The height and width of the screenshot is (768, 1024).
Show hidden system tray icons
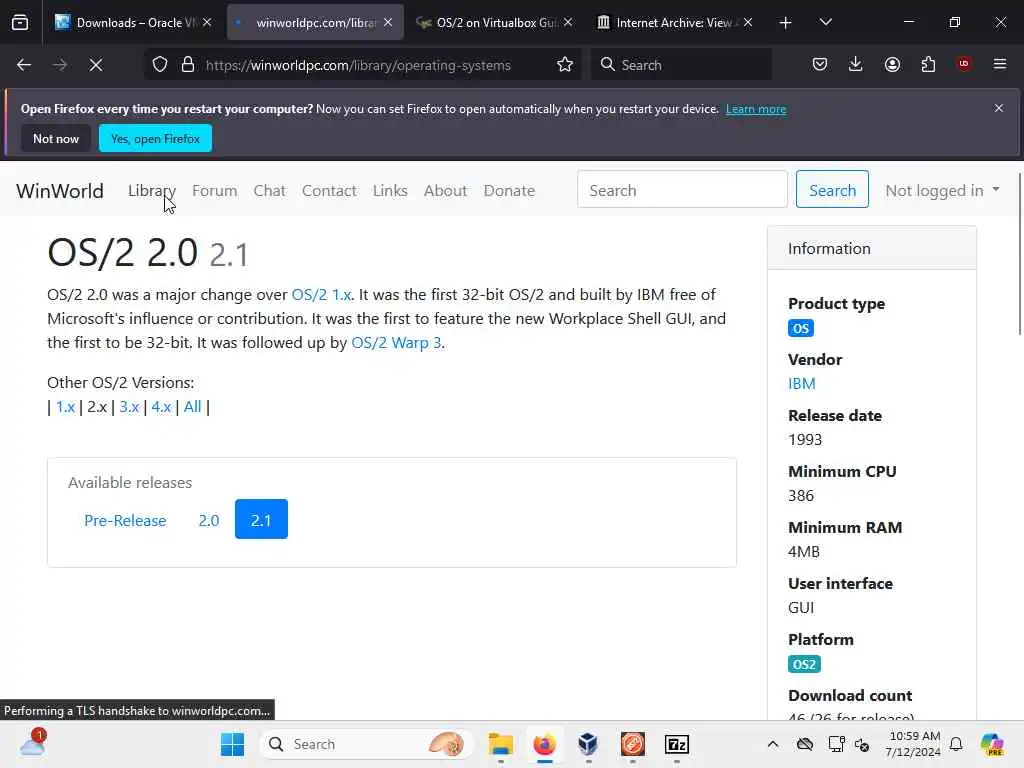coord(773,744)
